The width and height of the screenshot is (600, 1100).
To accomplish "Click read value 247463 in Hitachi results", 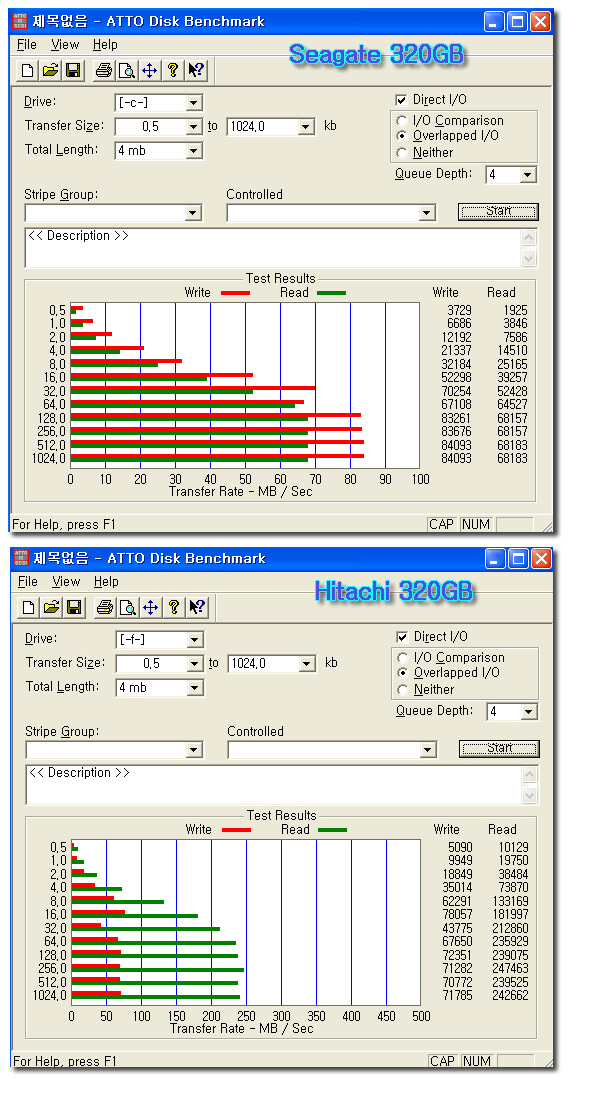I will coord(510,969).
